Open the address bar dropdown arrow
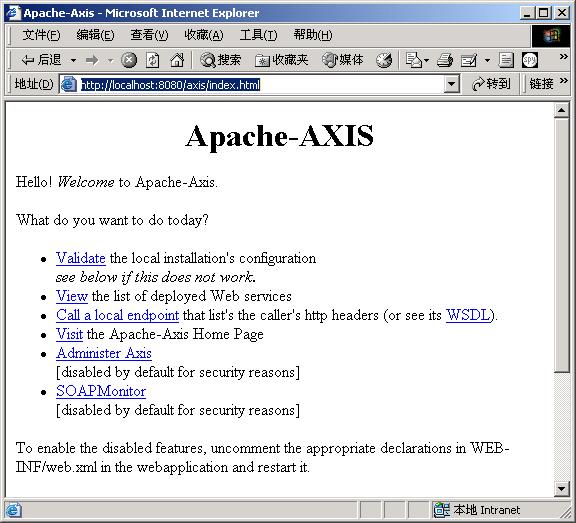The width and height of the screenshot is (576, 523). 451,84
